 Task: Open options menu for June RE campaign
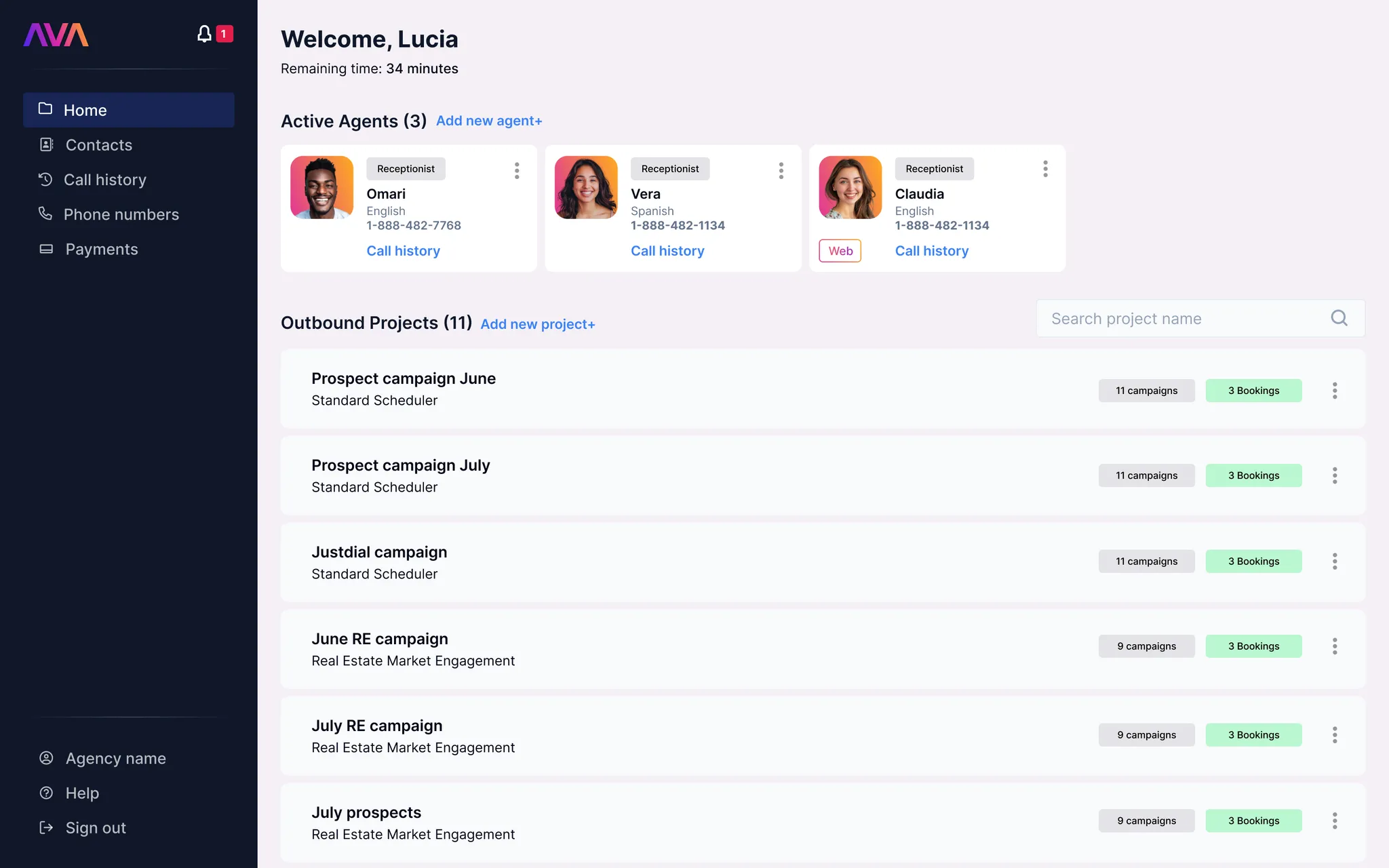pos(1335,646)
